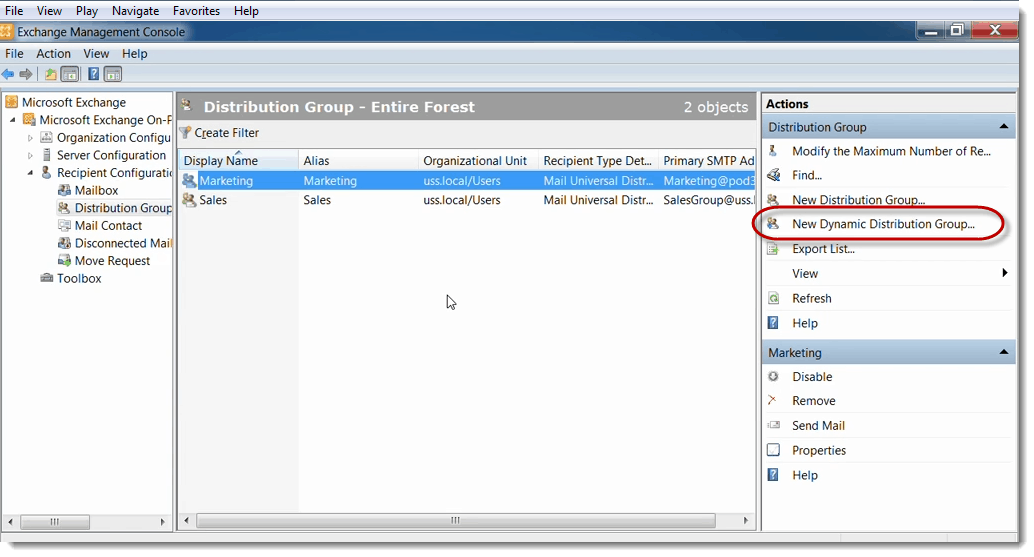The height and width of the screenshot is (557, 1034).
Task: Click the results scrollbar left arrow
Action: tap(187, 521)
